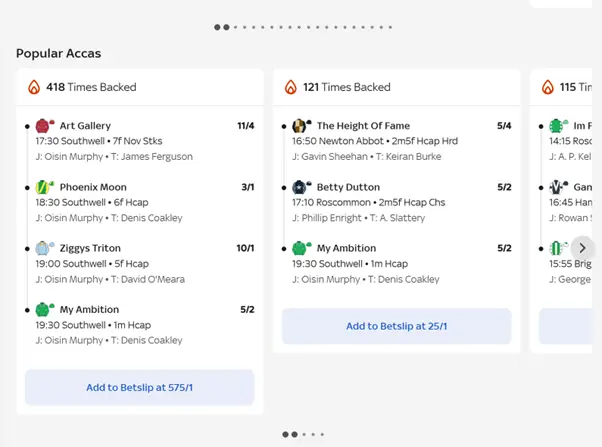Image resolution: width=602 pixels, height=447 pixels.
Task: Click Phoenix Moon jockey silks icon
Action: (x=44, y=187)
